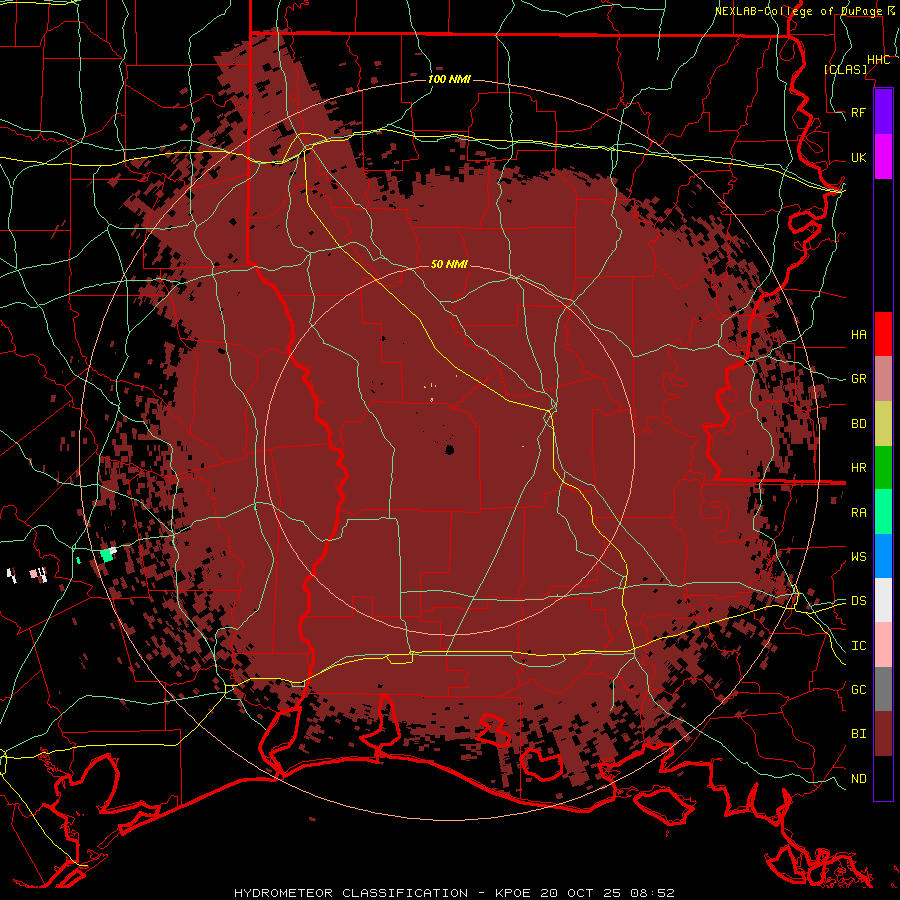Image resolution: width=900 pixels, height=900 pixels.
Task: Click the DS white legend swatch
Action: 883,600
